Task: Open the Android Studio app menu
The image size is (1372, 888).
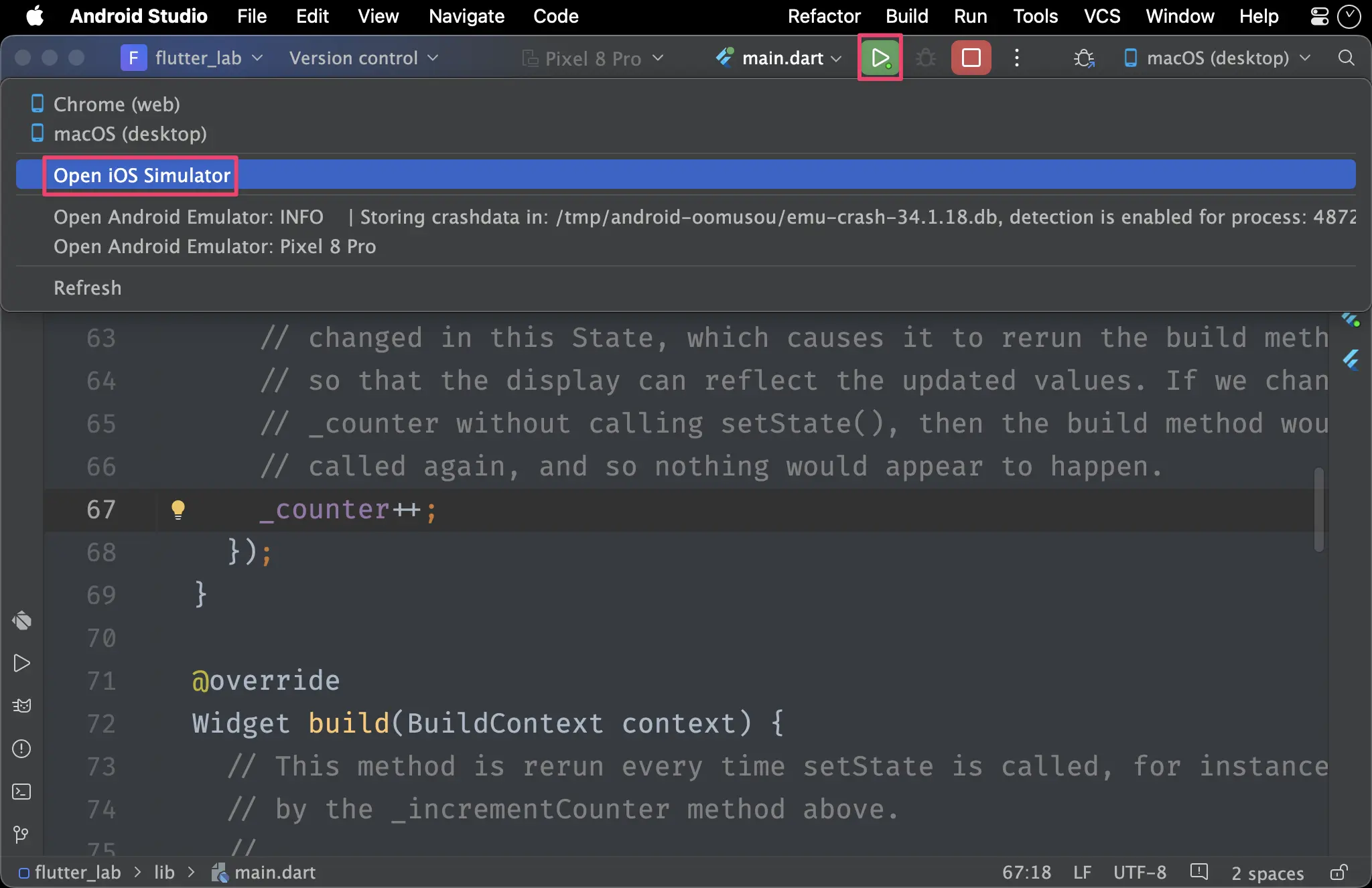Action: click(x=139, y=16)
